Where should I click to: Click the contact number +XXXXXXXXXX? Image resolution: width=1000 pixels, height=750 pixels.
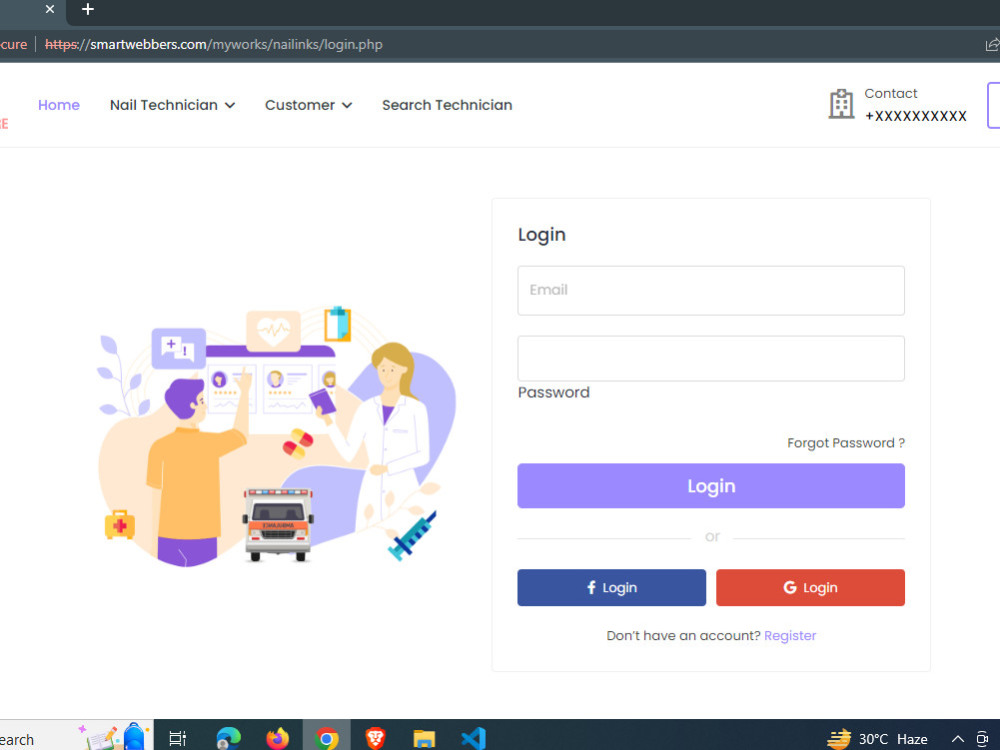916,116
